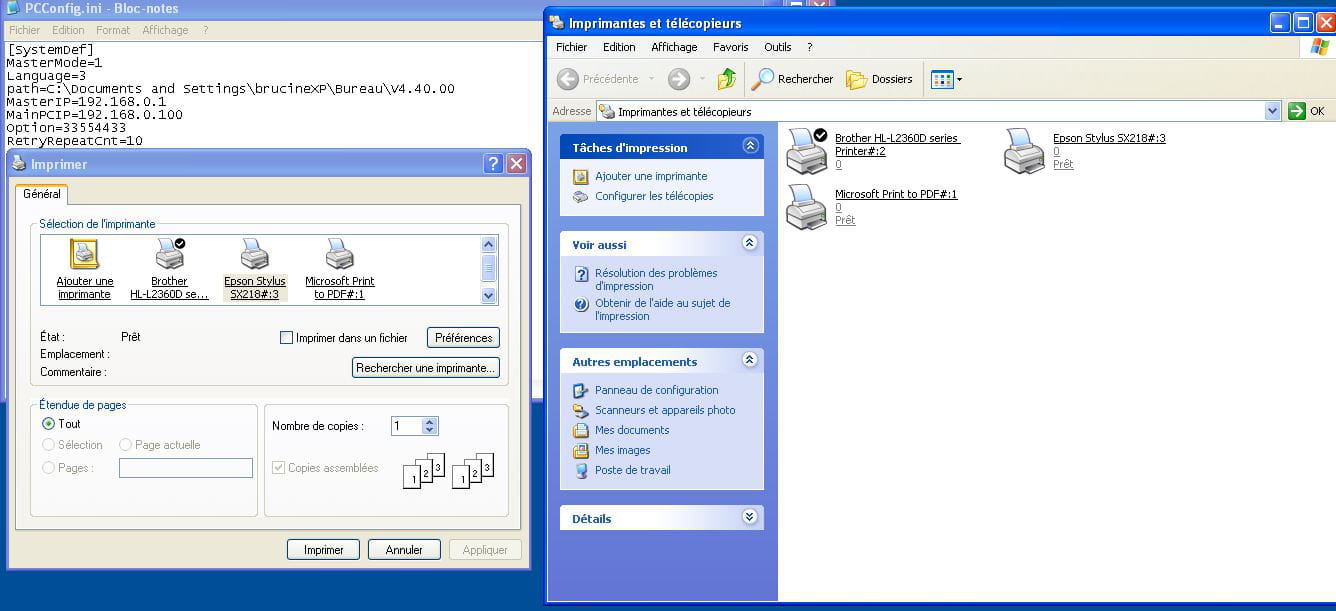1336x611 pixels.
Task: Collapse the Voir aussi panel
Action: pos(750,243)
